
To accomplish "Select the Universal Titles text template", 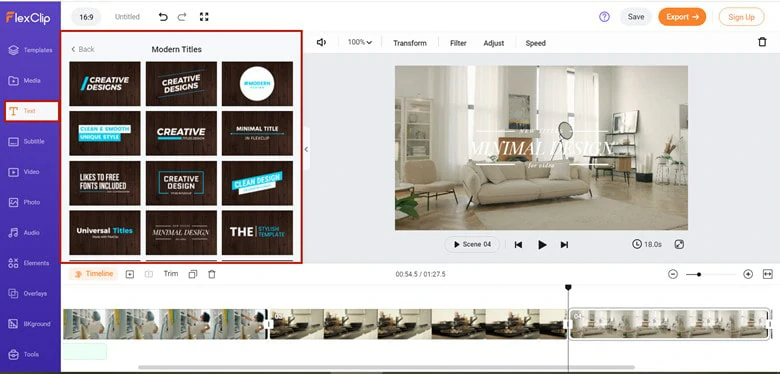I will pos(104,232).
